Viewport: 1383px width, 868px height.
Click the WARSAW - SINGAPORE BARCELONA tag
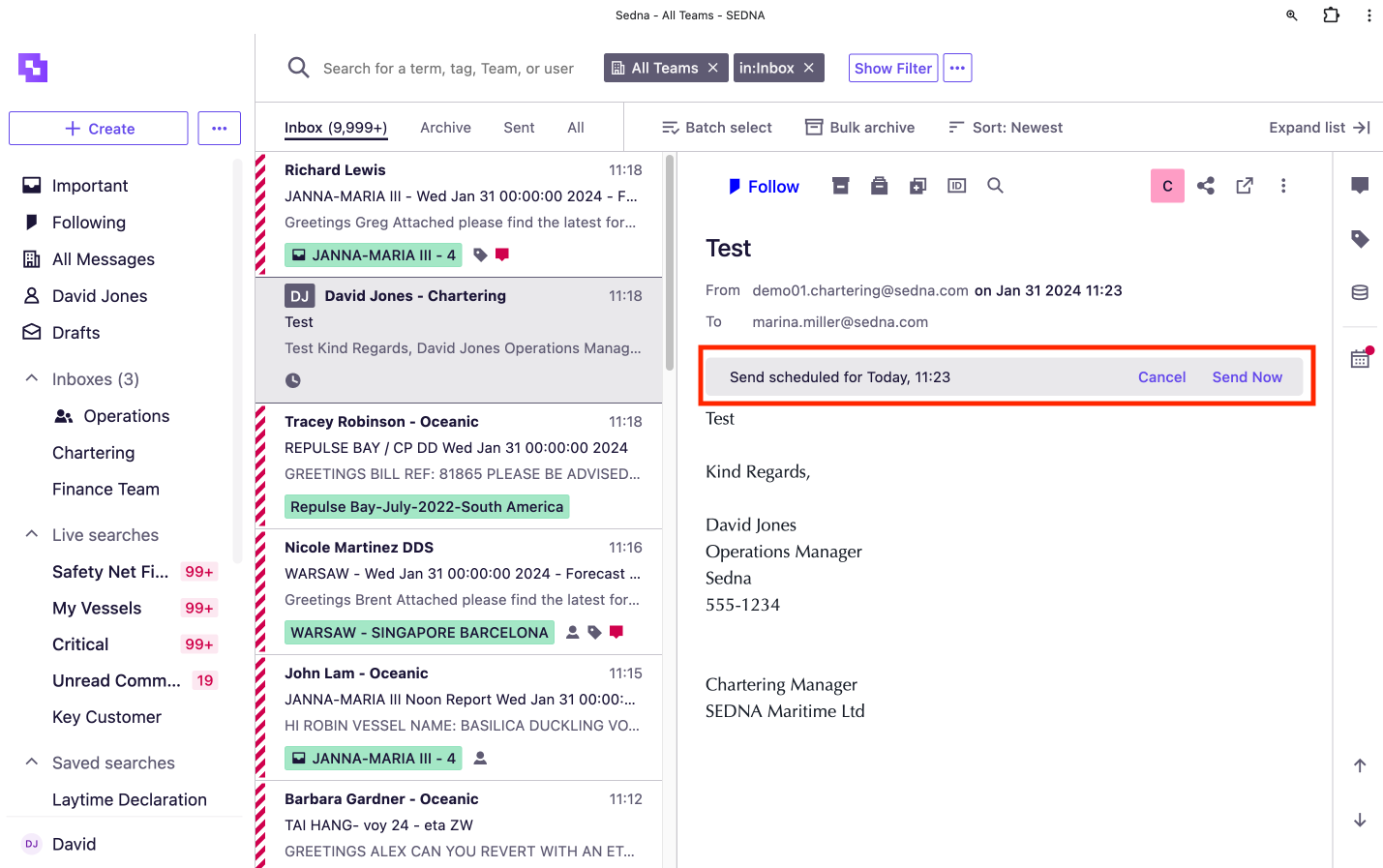point(420,633)
